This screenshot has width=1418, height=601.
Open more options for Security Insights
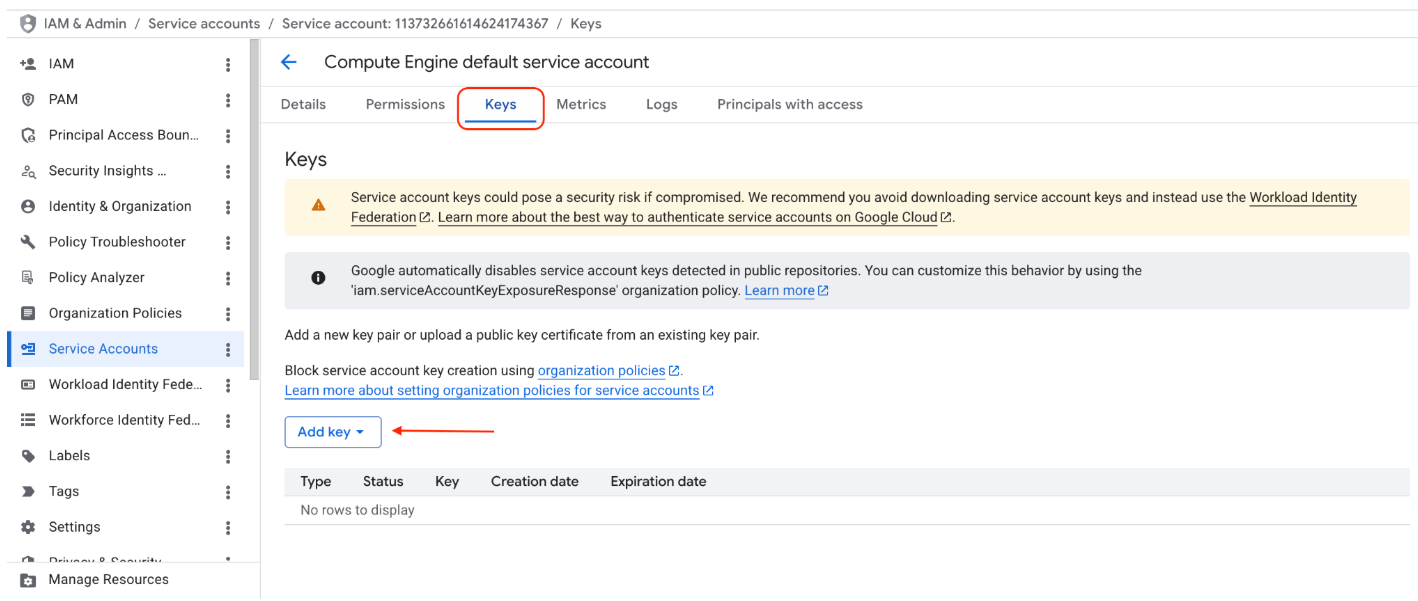(228, 171)
